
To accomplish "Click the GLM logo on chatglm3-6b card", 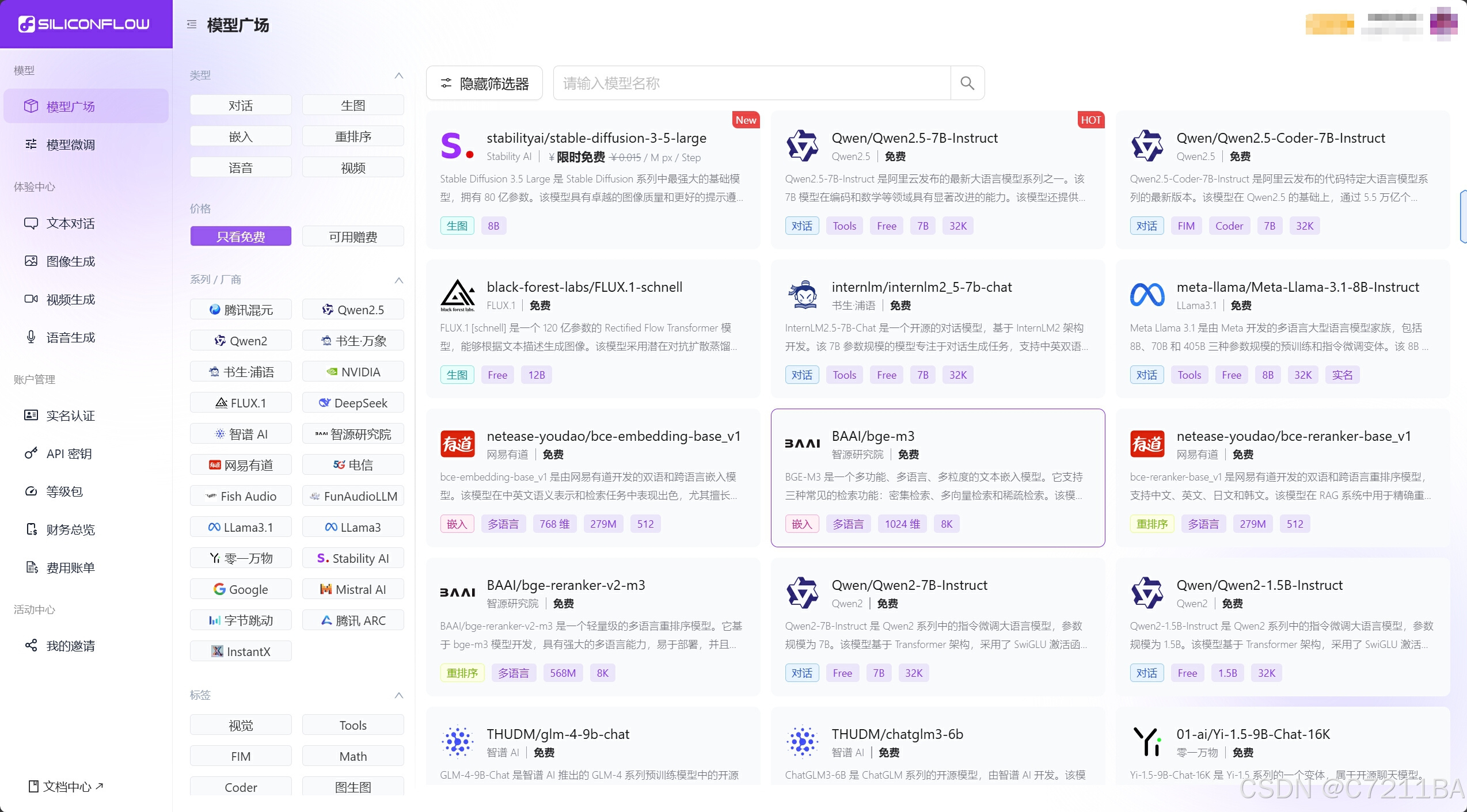I will click(x=802, y=742).
